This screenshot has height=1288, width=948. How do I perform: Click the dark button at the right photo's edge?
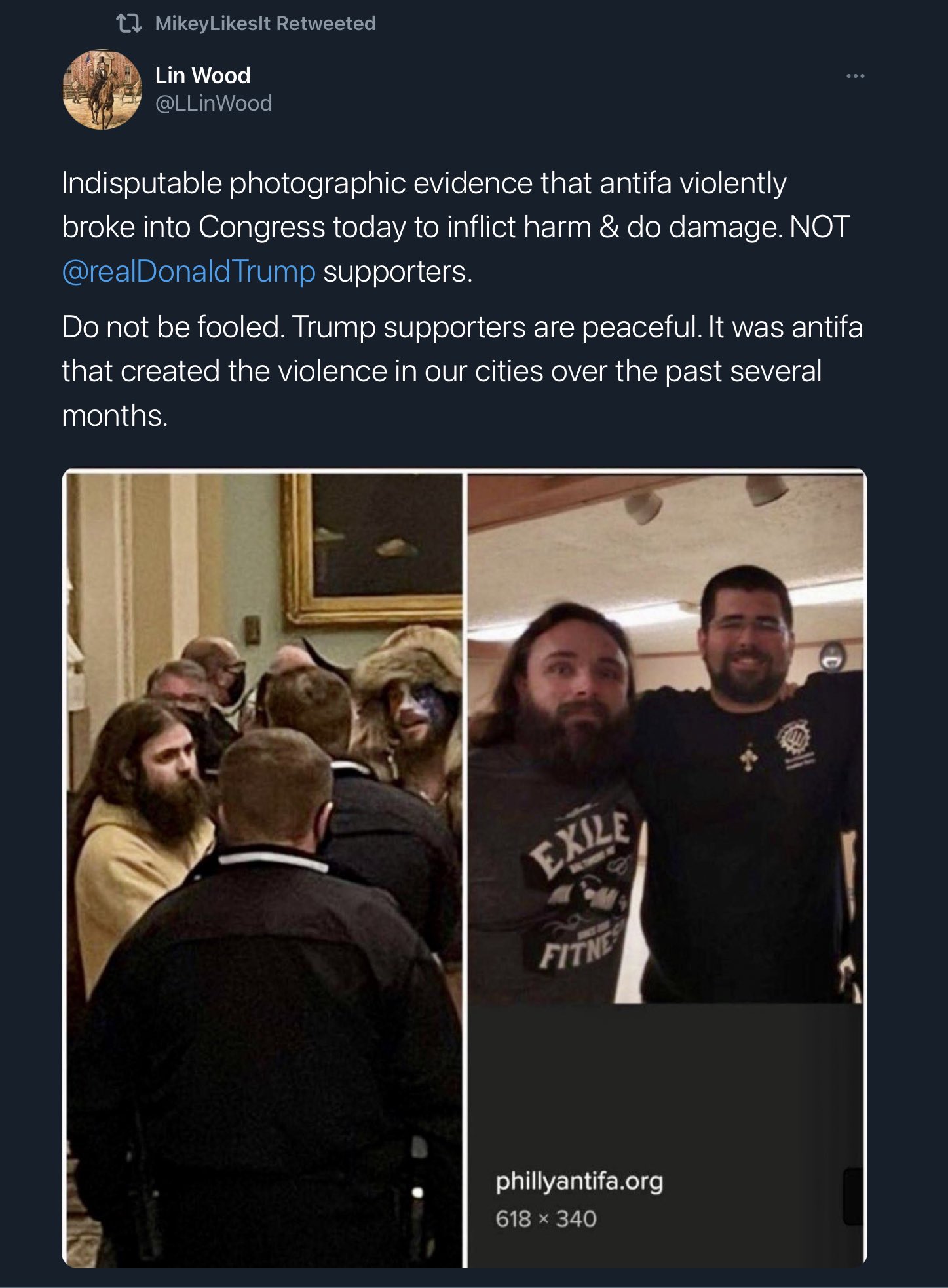coord(853,1196)
